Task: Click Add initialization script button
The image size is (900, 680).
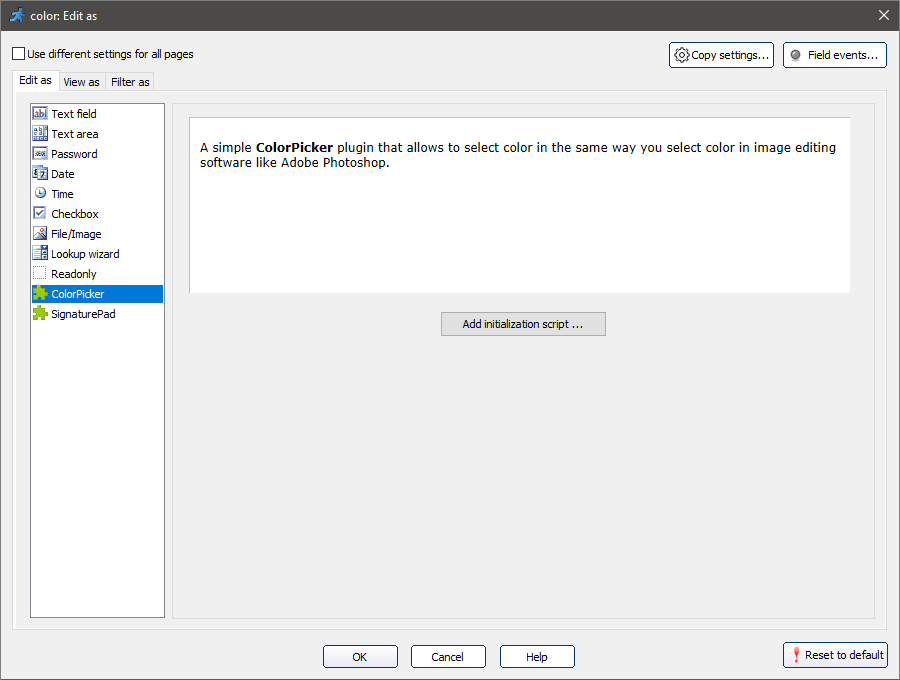Action: (x=522, y=323)
